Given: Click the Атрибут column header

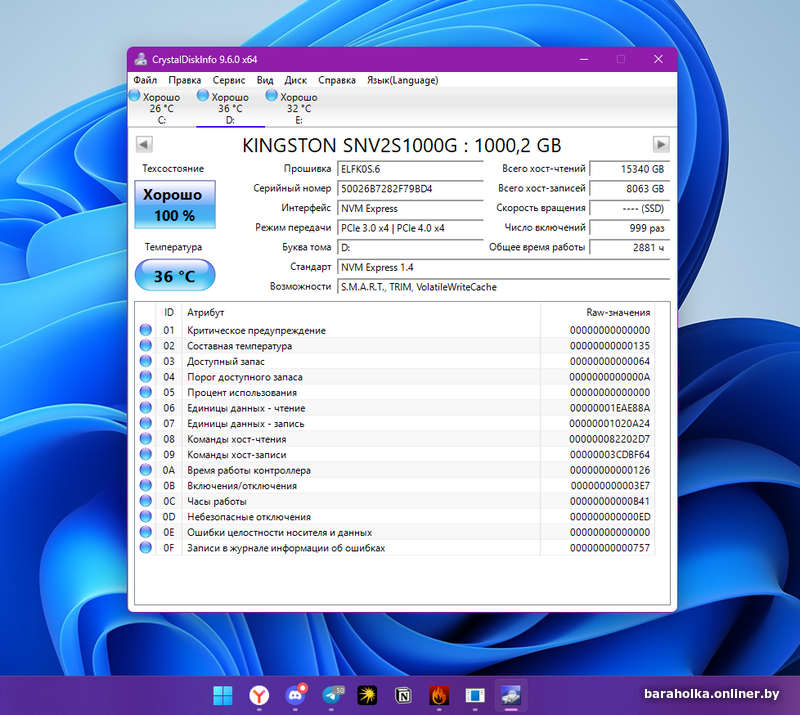Looking at the screenshot, I should (x=361, y=312).
